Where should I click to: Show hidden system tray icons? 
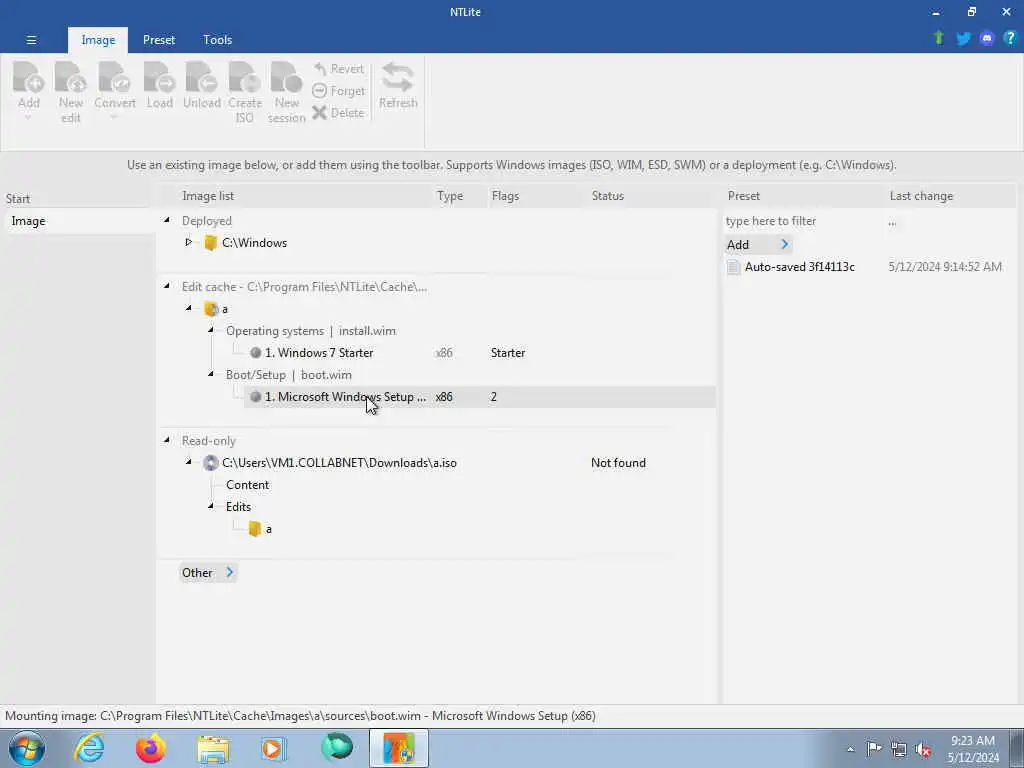click(x=850, y=749)
